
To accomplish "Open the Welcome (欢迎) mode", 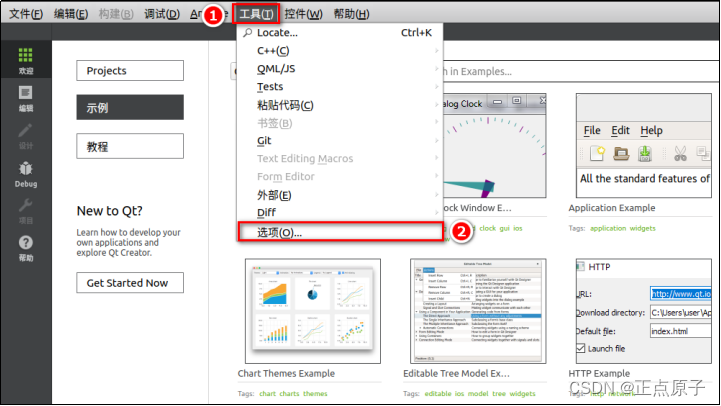I will pyautogui.click(x=26, y=61).
